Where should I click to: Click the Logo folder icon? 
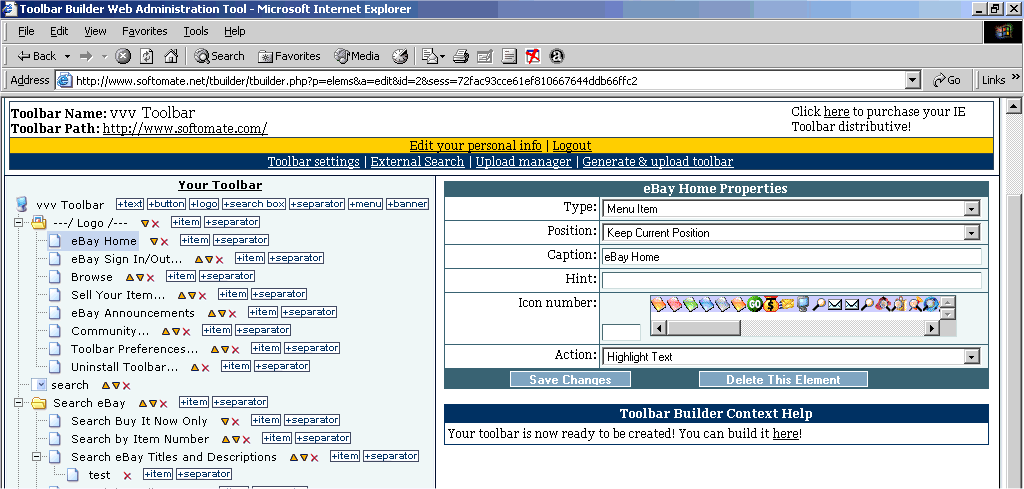(x=39, y=223)
